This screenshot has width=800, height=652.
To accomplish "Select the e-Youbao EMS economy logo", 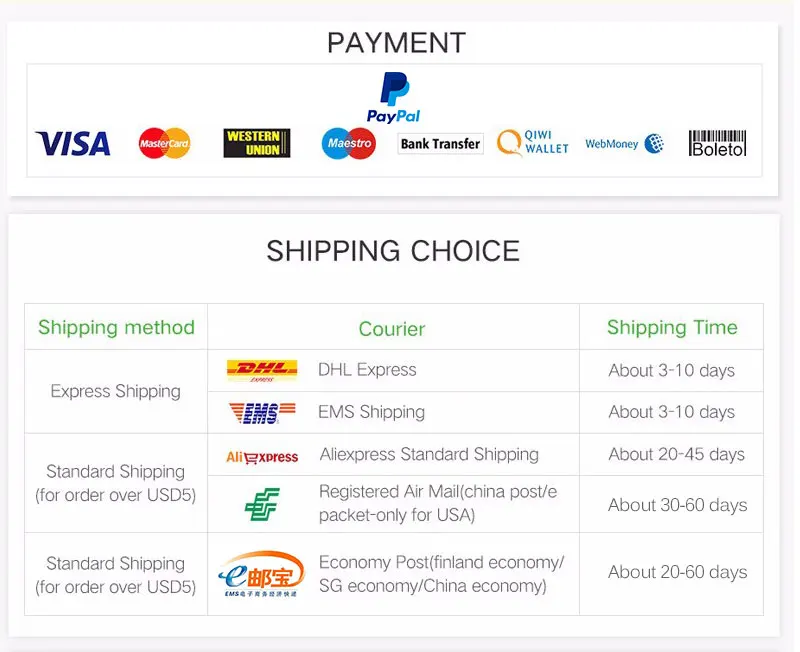I will pyautogui.click(x=261, y=574).
